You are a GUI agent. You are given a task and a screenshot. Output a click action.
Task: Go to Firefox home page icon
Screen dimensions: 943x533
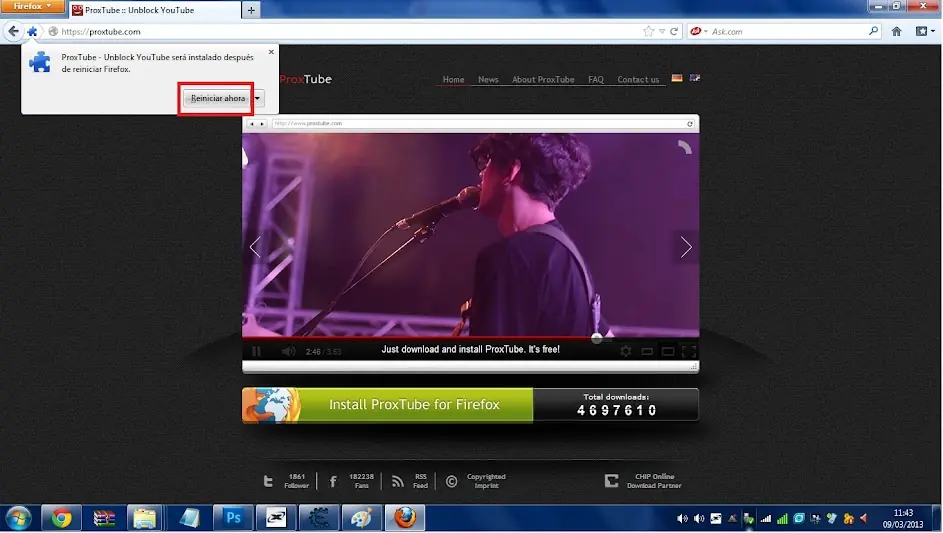[897, 31]
